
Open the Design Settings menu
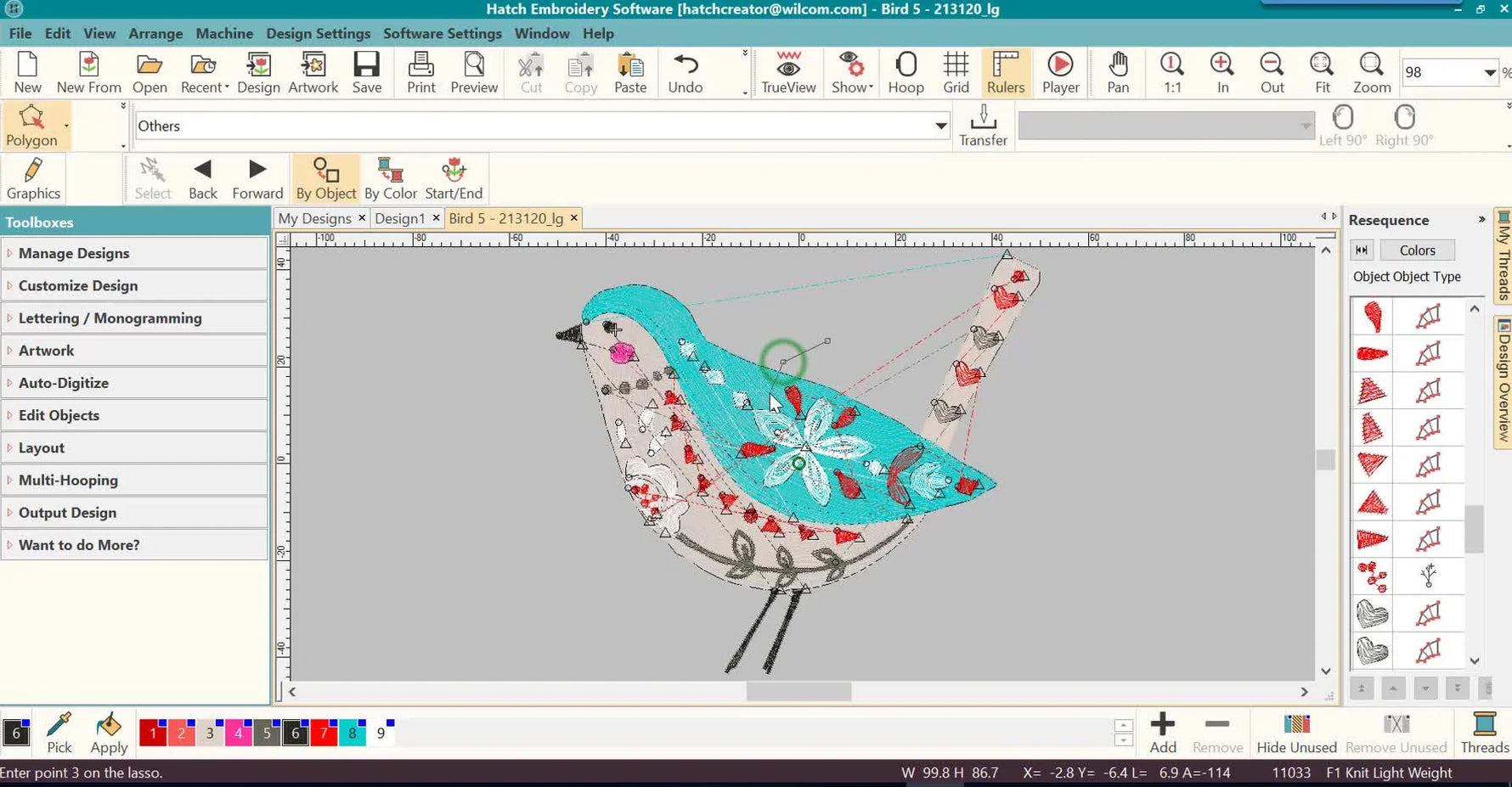(x=318, y=33)
